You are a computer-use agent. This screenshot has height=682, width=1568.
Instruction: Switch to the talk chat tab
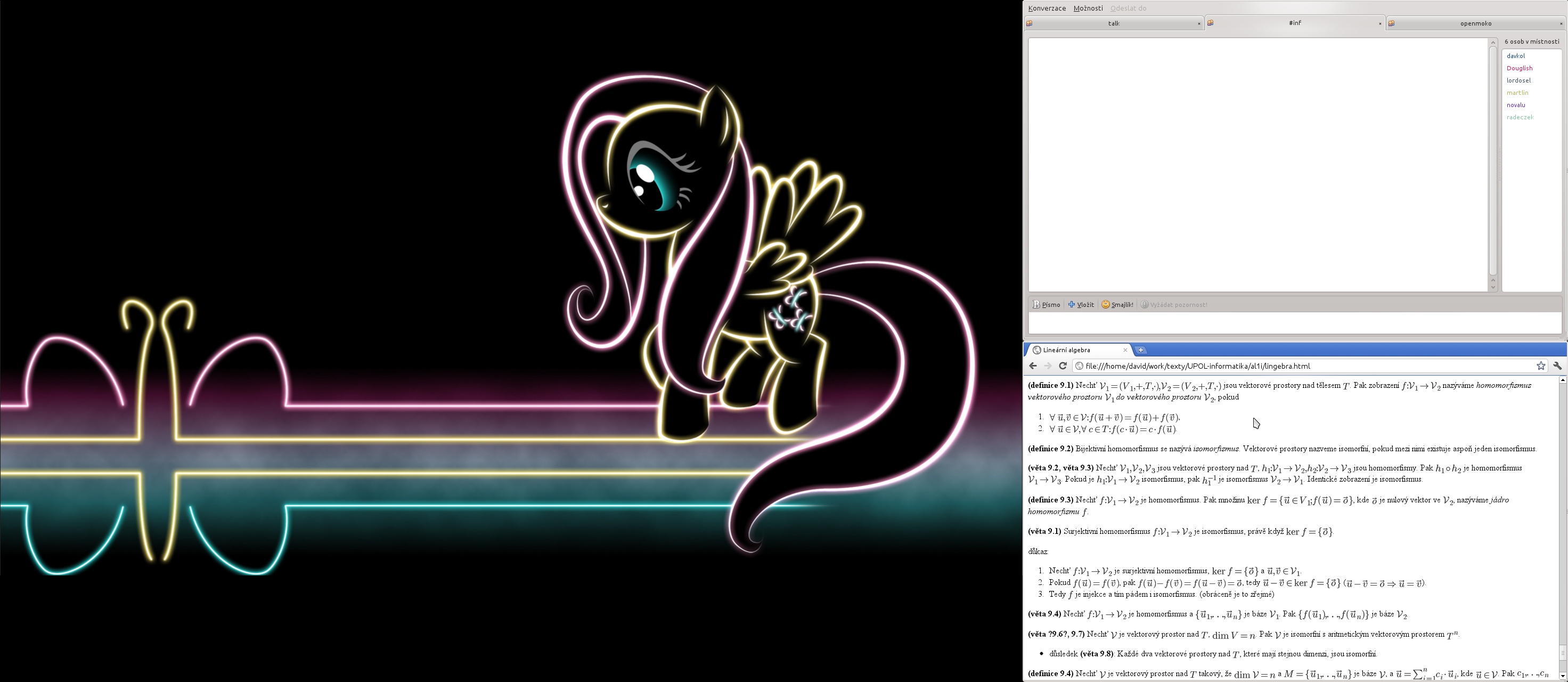point(1113,23)
